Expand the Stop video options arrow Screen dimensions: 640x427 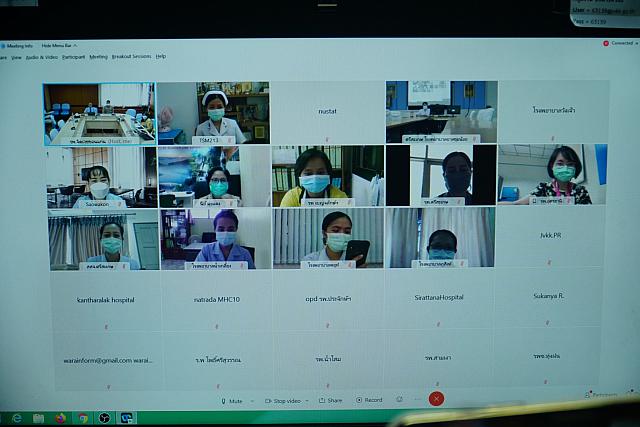point(305,401)
